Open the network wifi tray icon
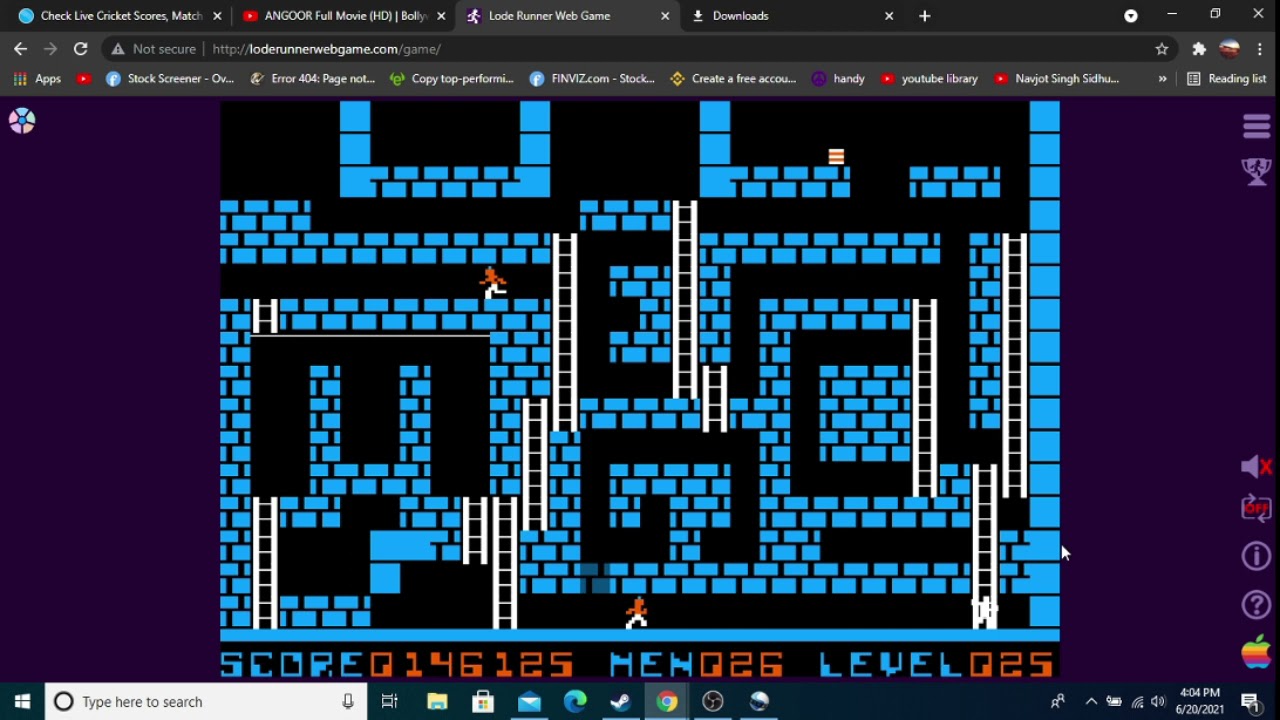 [x=1137, y=702]
